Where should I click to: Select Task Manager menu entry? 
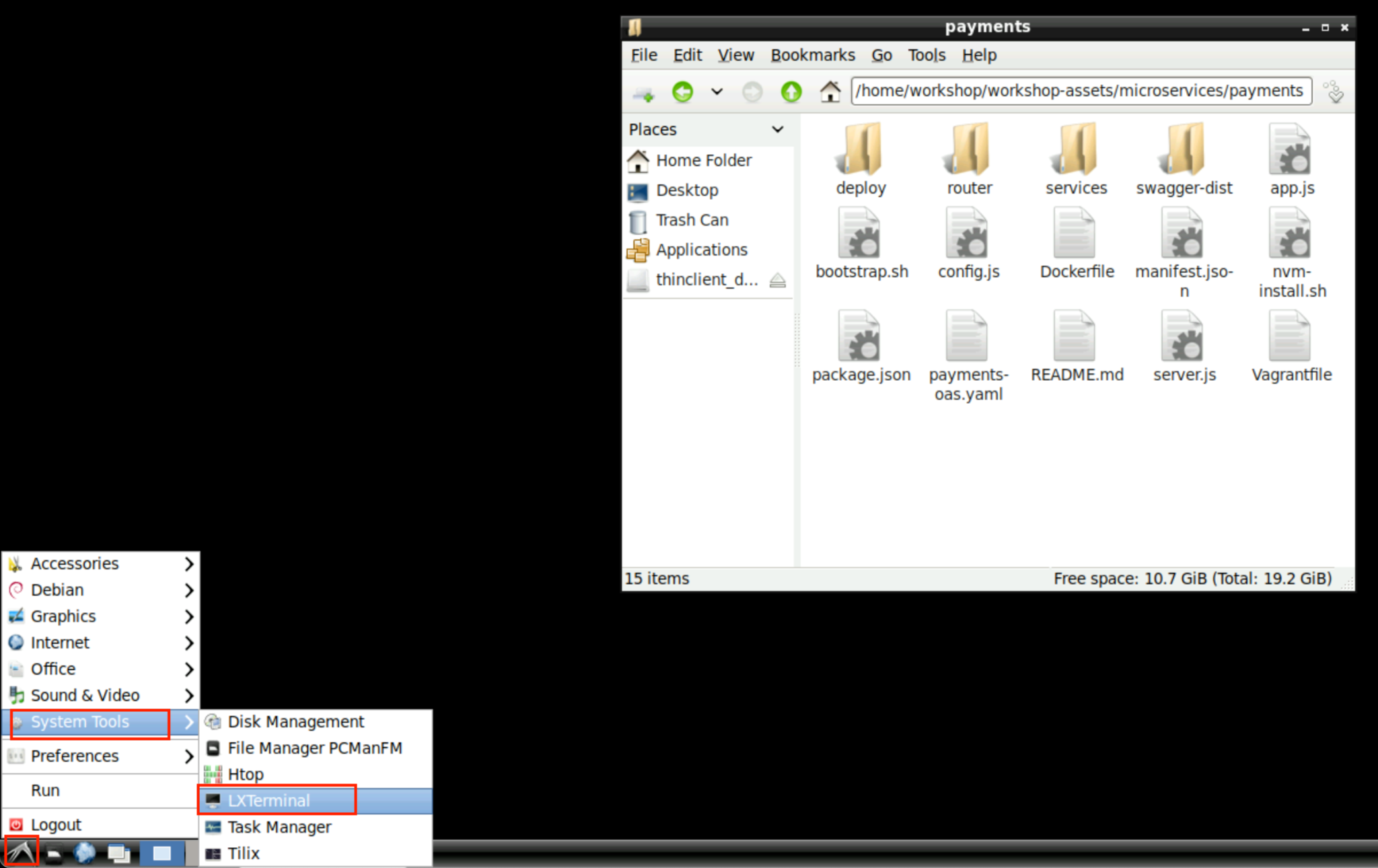click(279, 827)
